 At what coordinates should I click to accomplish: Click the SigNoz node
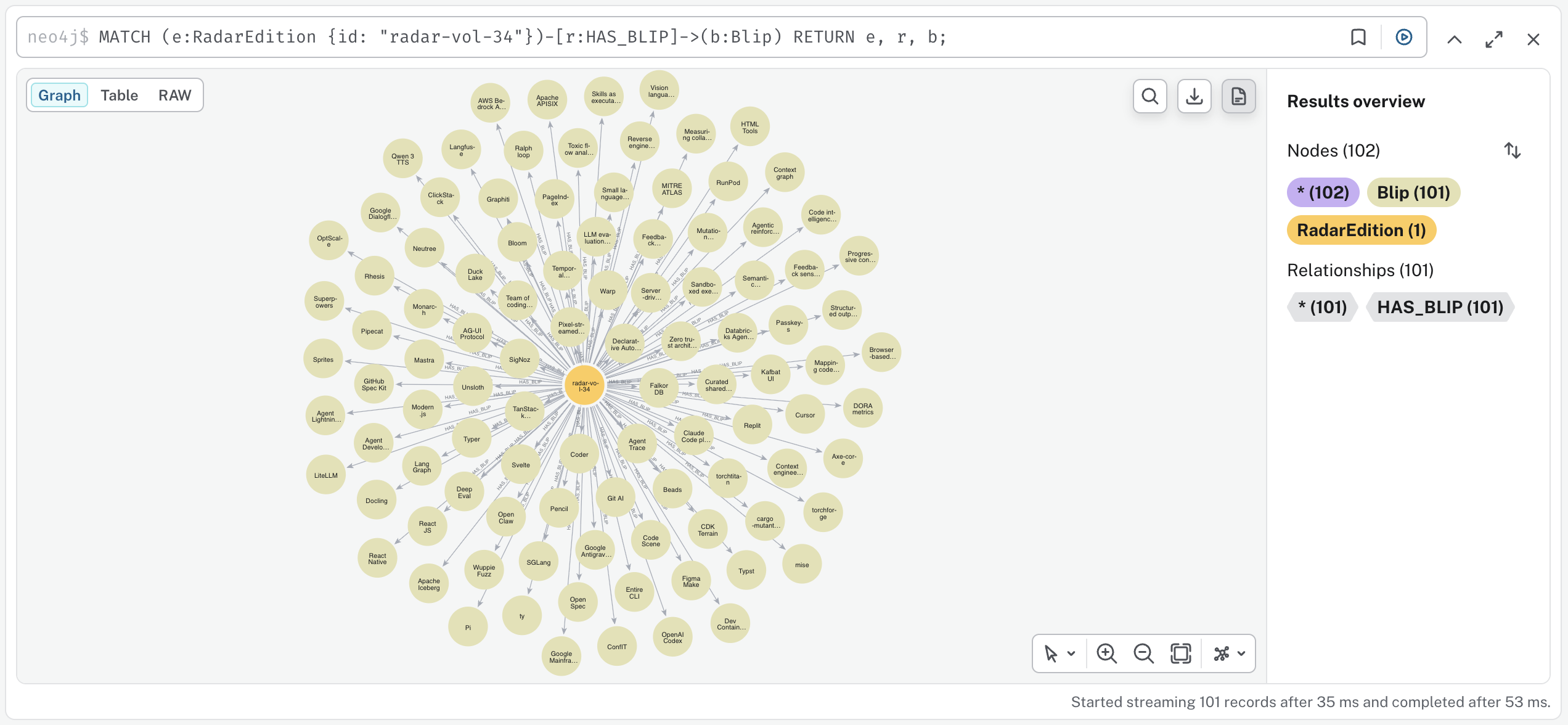click(520, 359)
